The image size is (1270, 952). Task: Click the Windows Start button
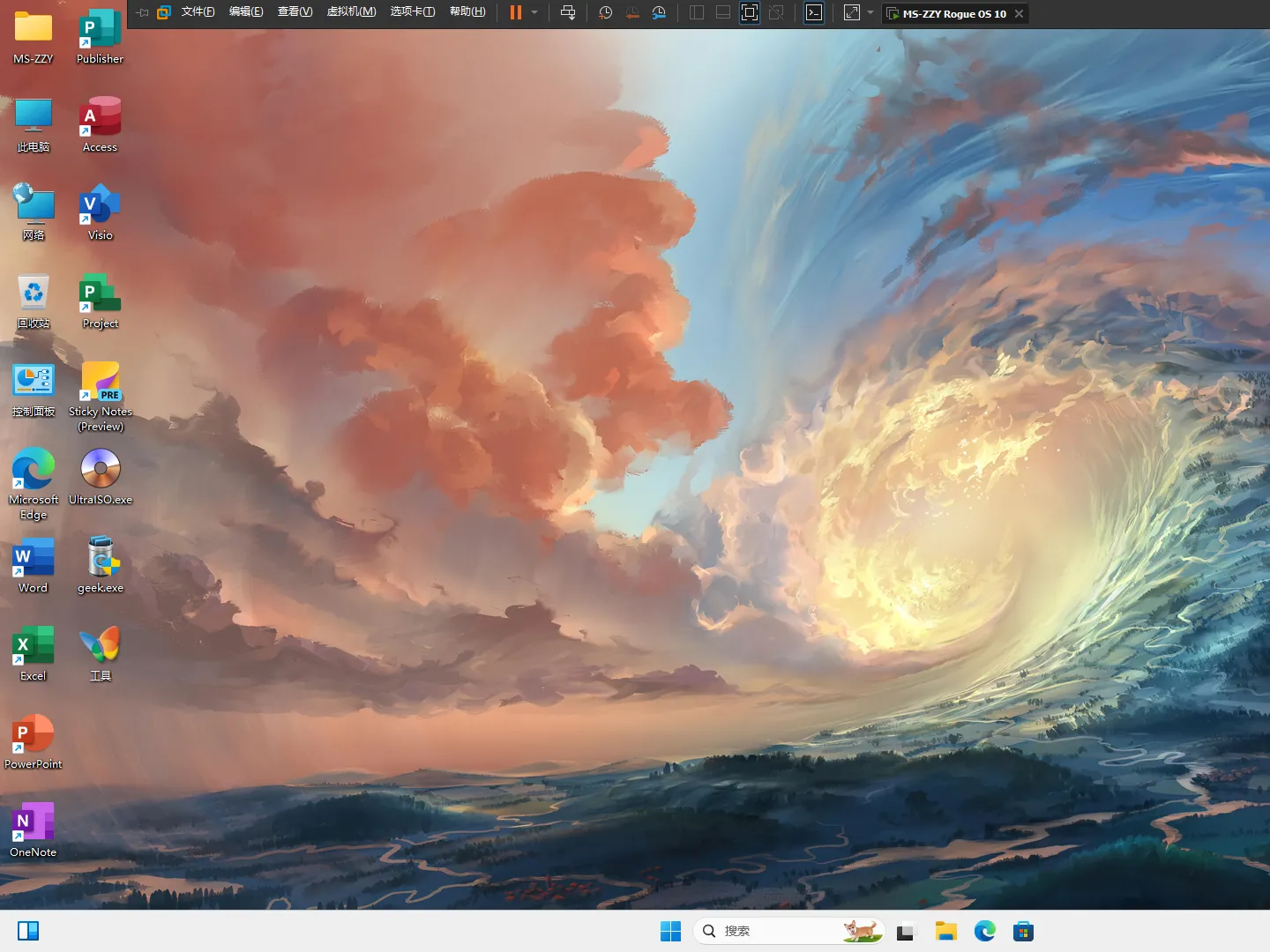coord(671,931)
